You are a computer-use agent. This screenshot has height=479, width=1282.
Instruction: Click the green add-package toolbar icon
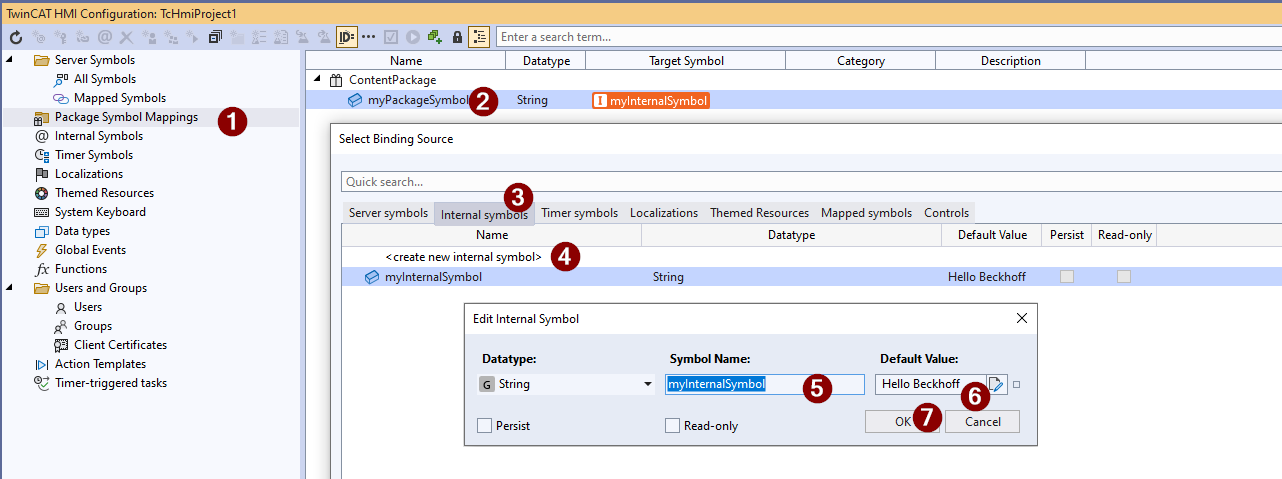coord(435,37)
